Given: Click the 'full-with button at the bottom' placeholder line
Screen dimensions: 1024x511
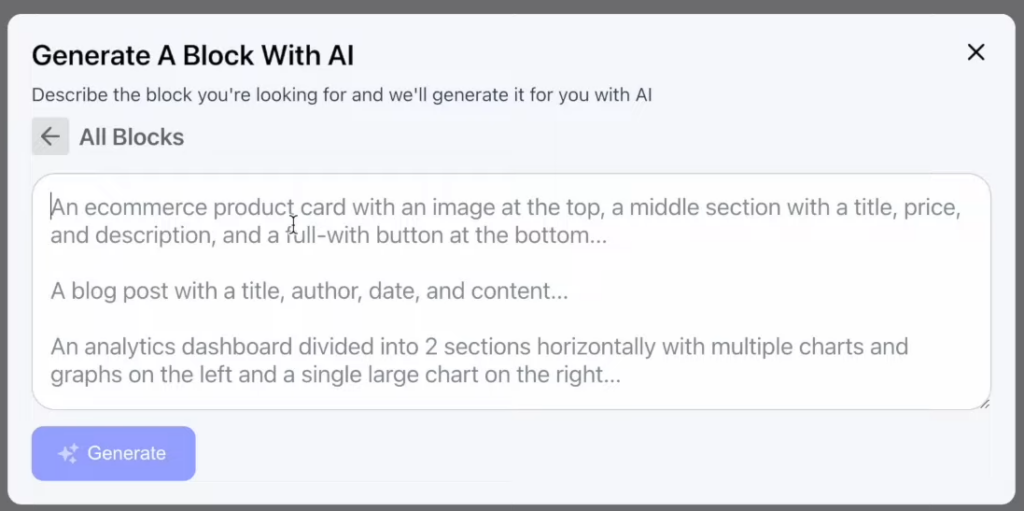Looking at the screenshot, I should 328,235.
